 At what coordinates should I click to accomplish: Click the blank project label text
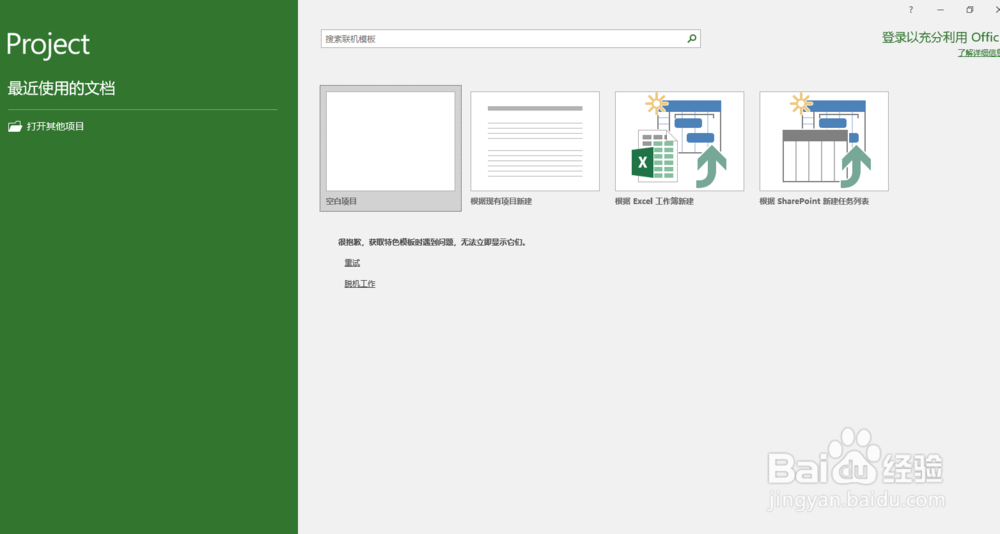pyautogui.click(x=341, y=201)
